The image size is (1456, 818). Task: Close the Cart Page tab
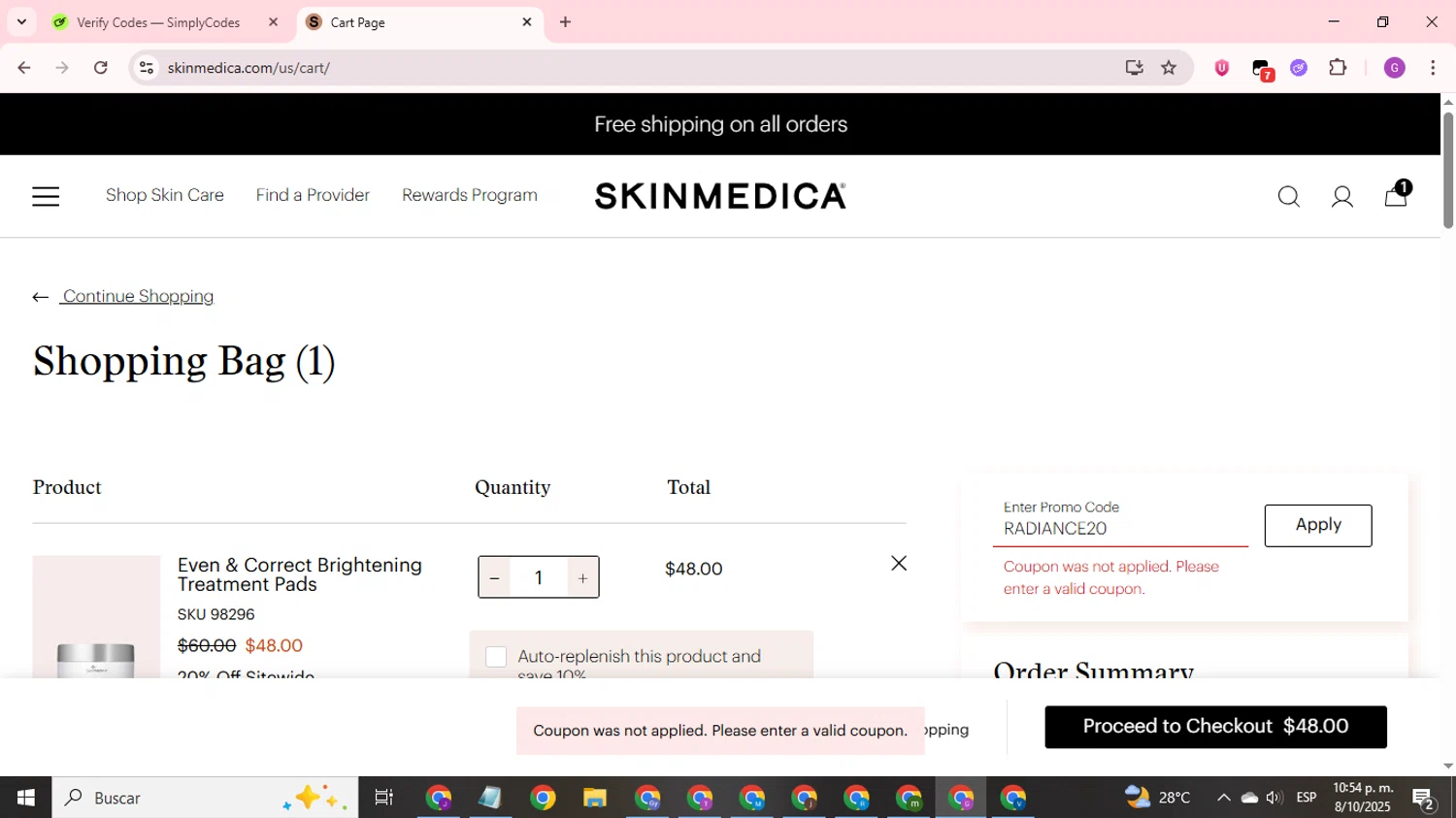pyautogui.click(x=527, y=22)
